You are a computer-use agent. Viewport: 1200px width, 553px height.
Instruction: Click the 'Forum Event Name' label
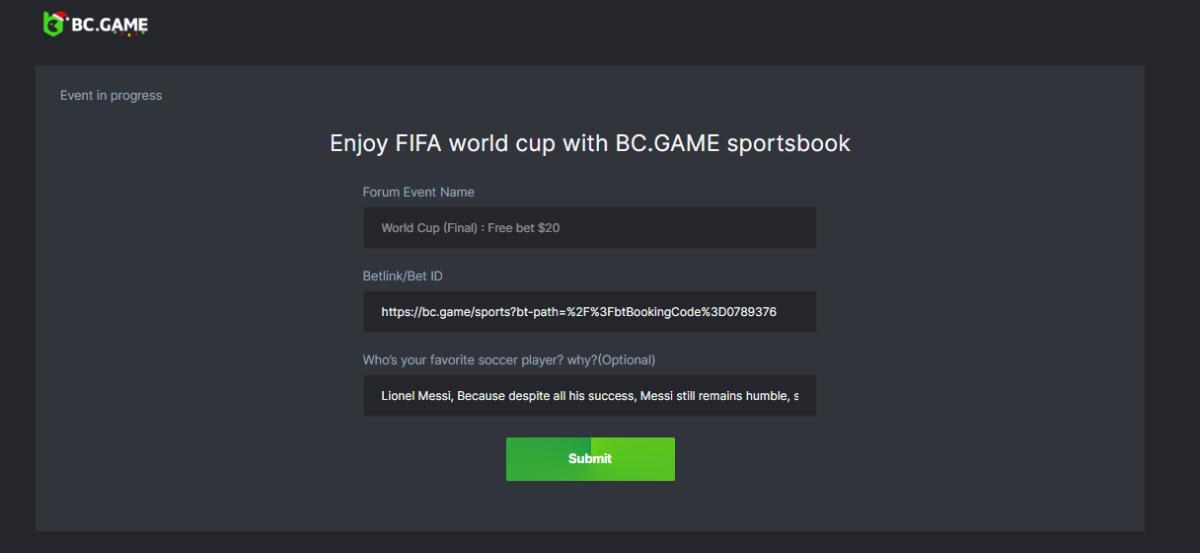[x=418, y=192]
